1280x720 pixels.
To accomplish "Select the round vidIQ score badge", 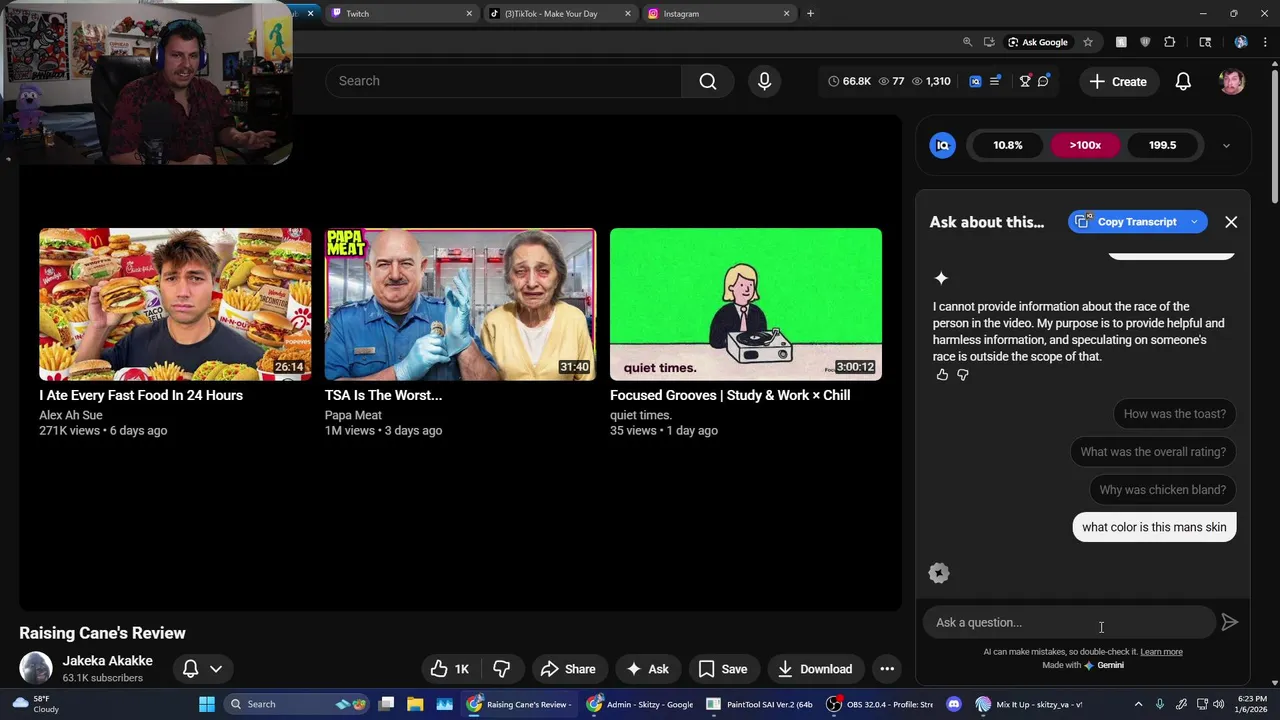I will pyautogui.click(x=942, y=145).
